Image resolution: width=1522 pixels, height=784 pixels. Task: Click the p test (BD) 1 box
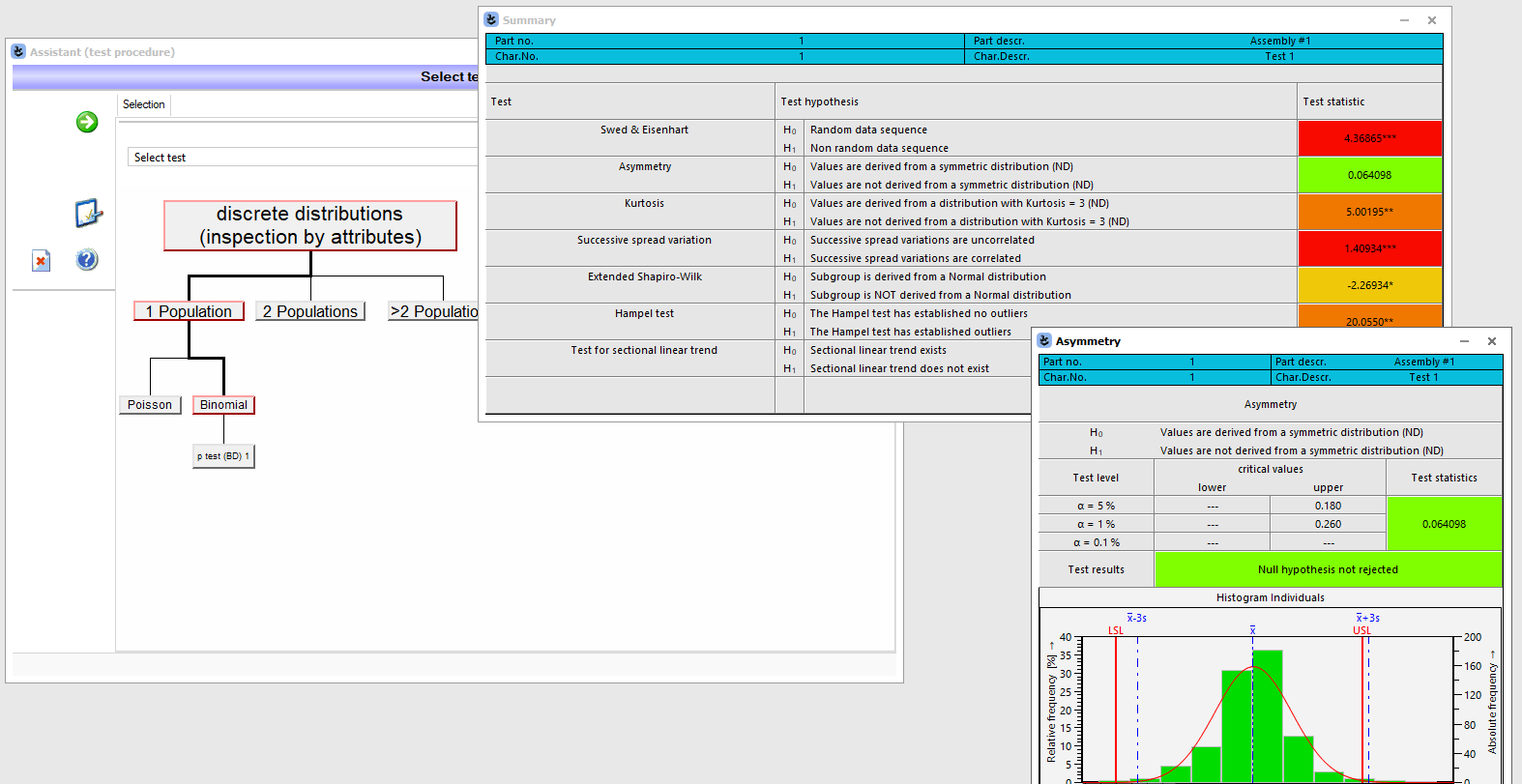point(223,456)
